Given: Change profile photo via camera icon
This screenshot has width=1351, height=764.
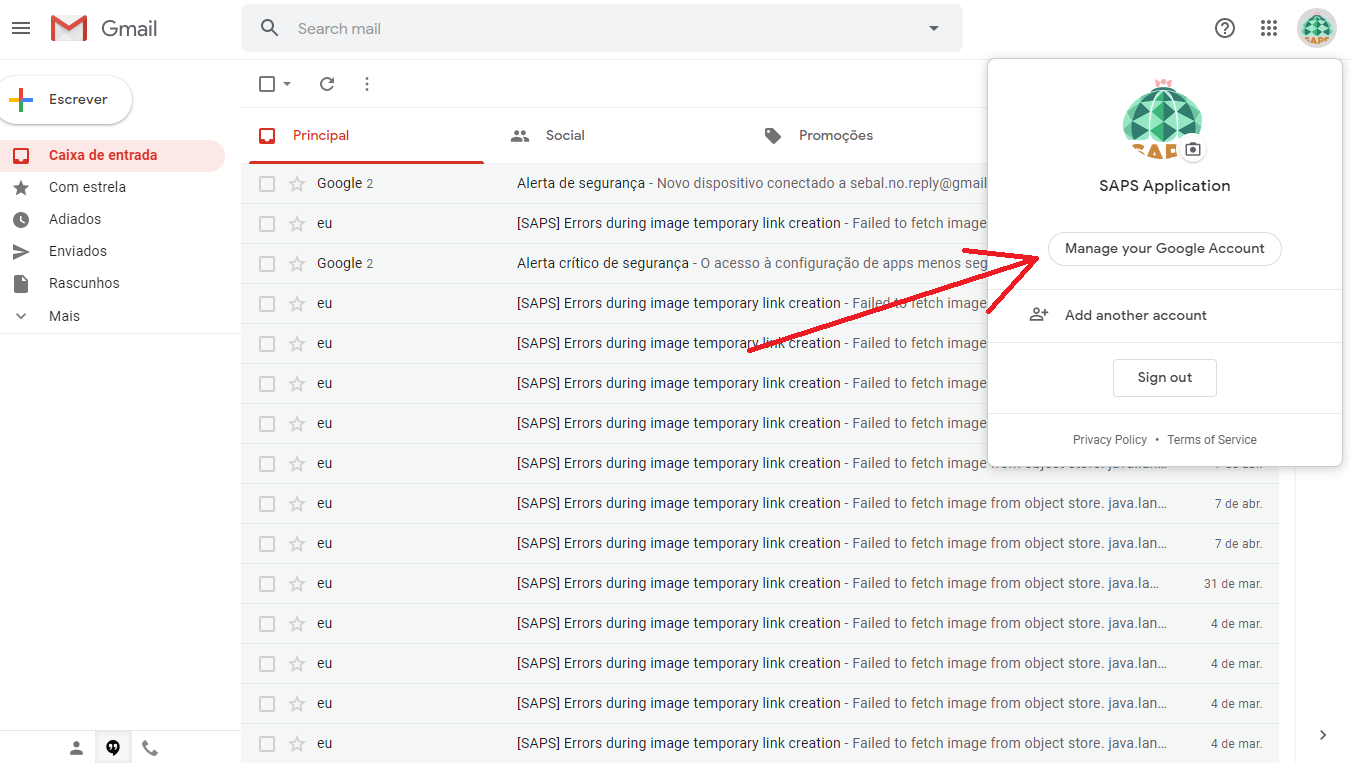Looking at the screenshot, I should (1192, 150).
